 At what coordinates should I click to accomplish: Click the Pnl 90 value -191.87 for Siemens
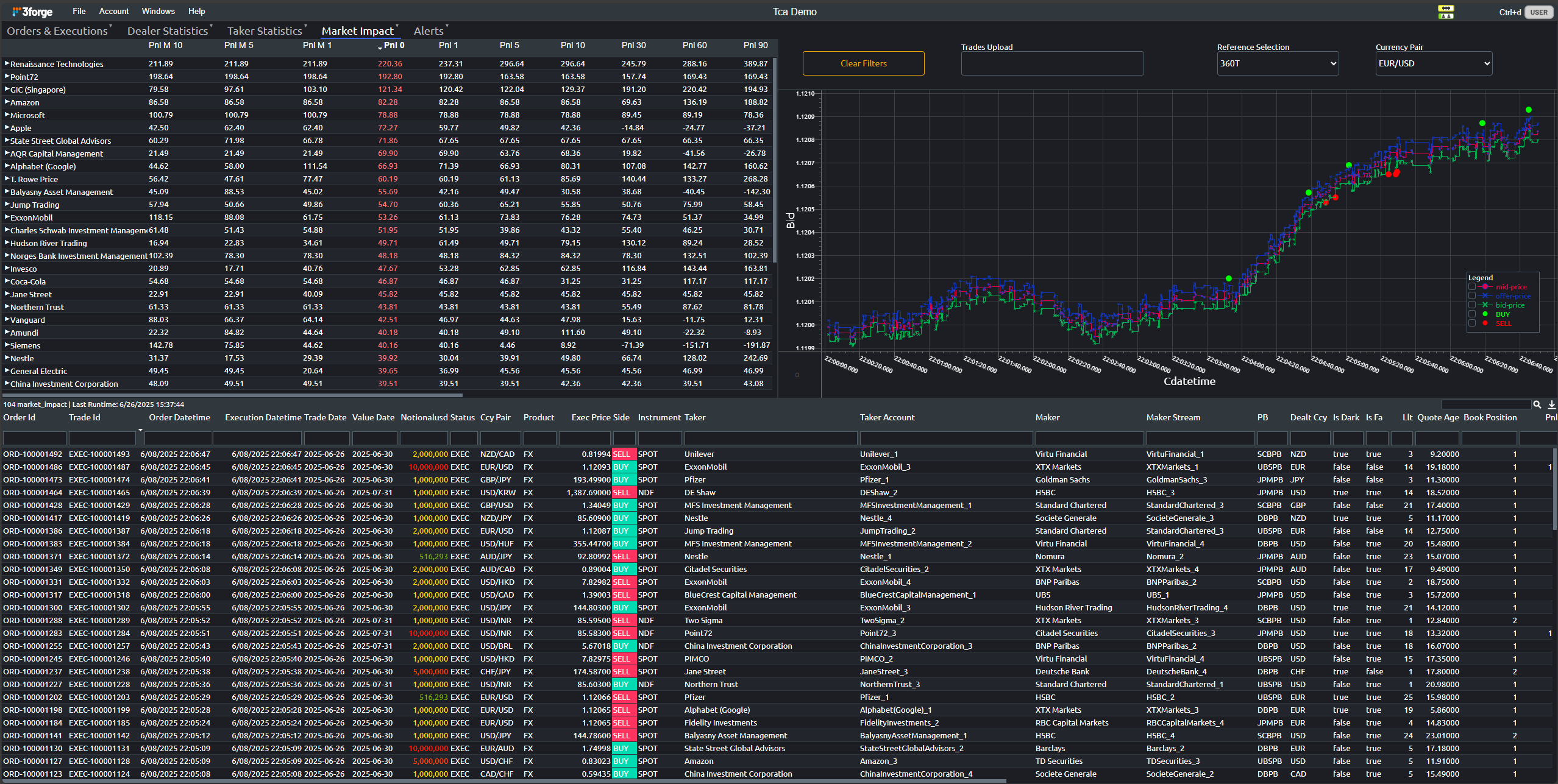(756, 345)
